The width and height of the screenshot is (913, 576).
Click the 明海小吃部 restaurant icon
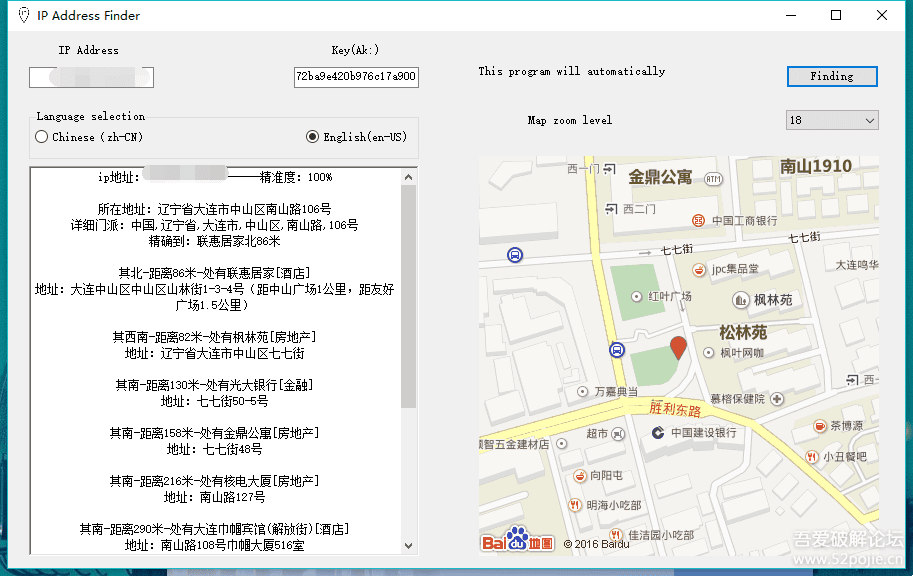click(x=575, y=505)
